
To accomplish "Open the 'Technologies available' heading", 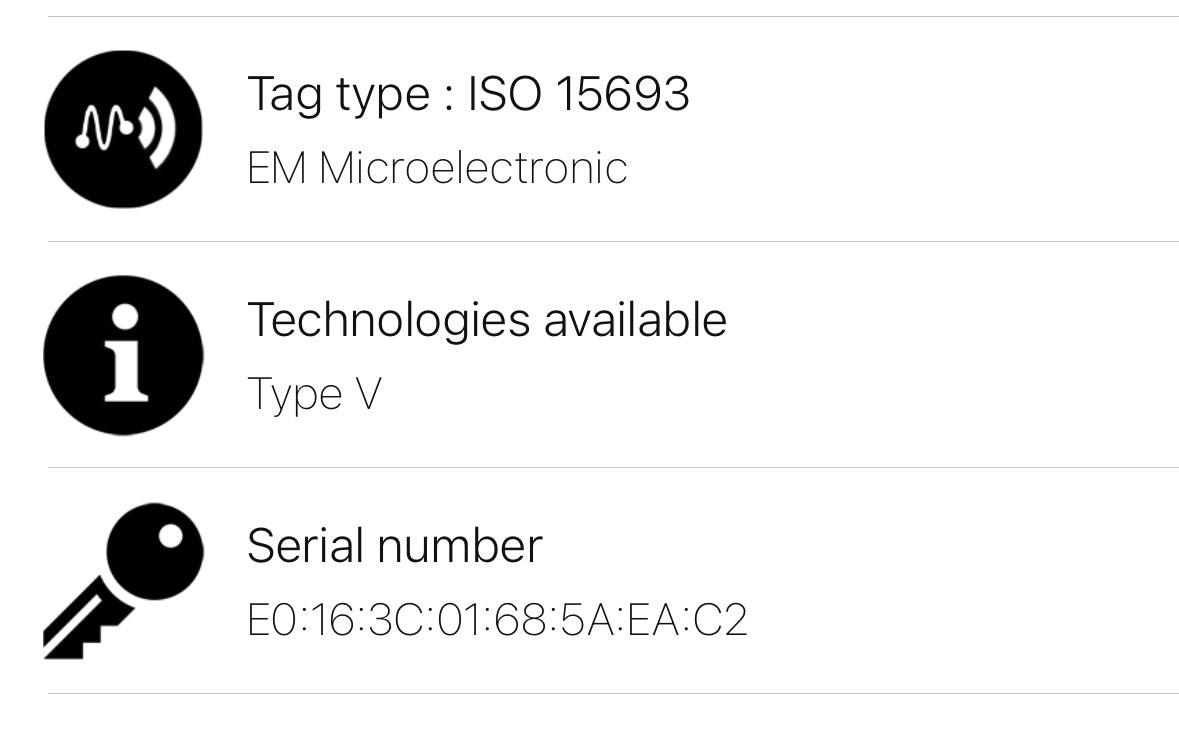I will [486, 320].
